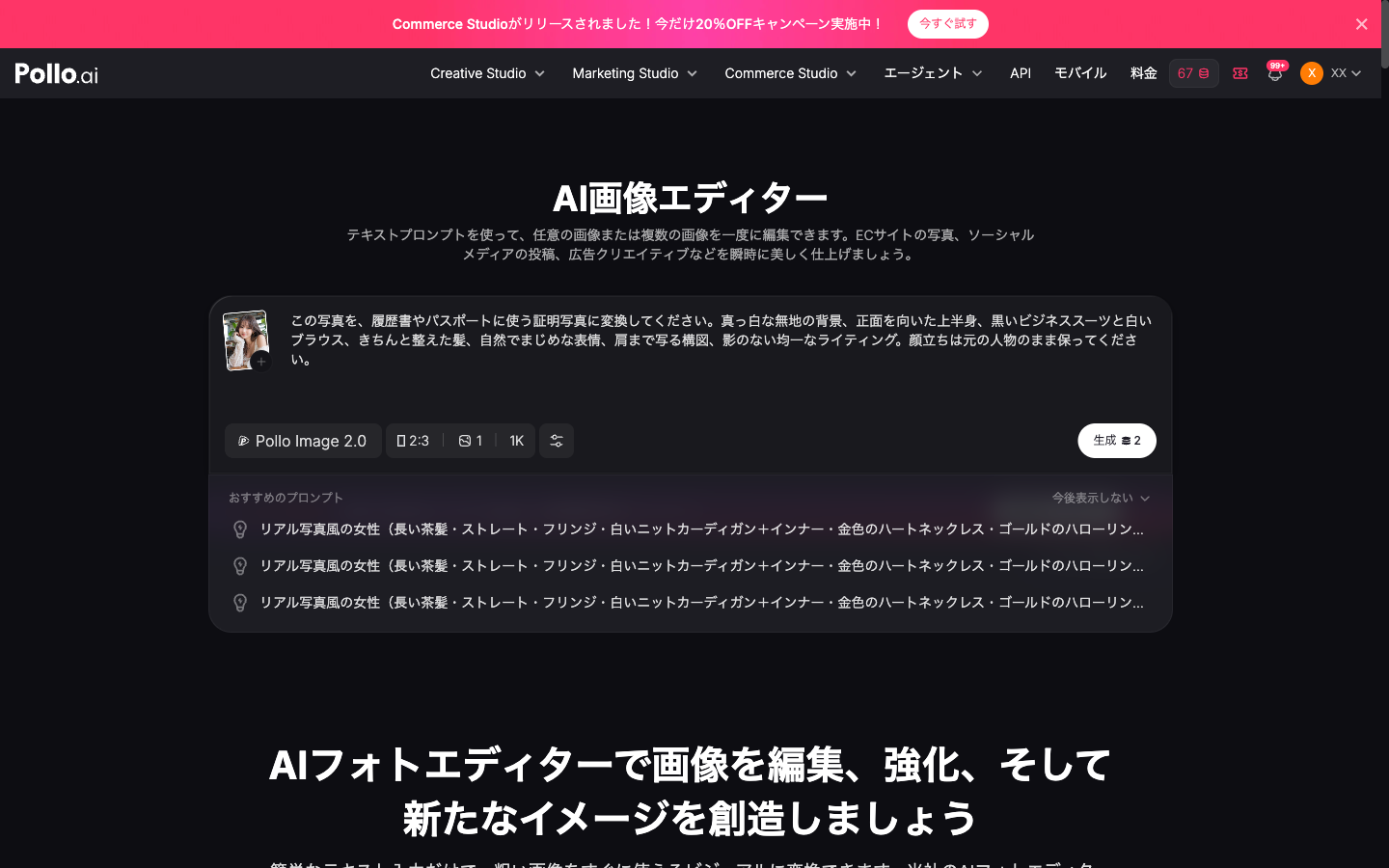Open the advanced settings sliders icon

pyautogui.click(x=557, y=441)
